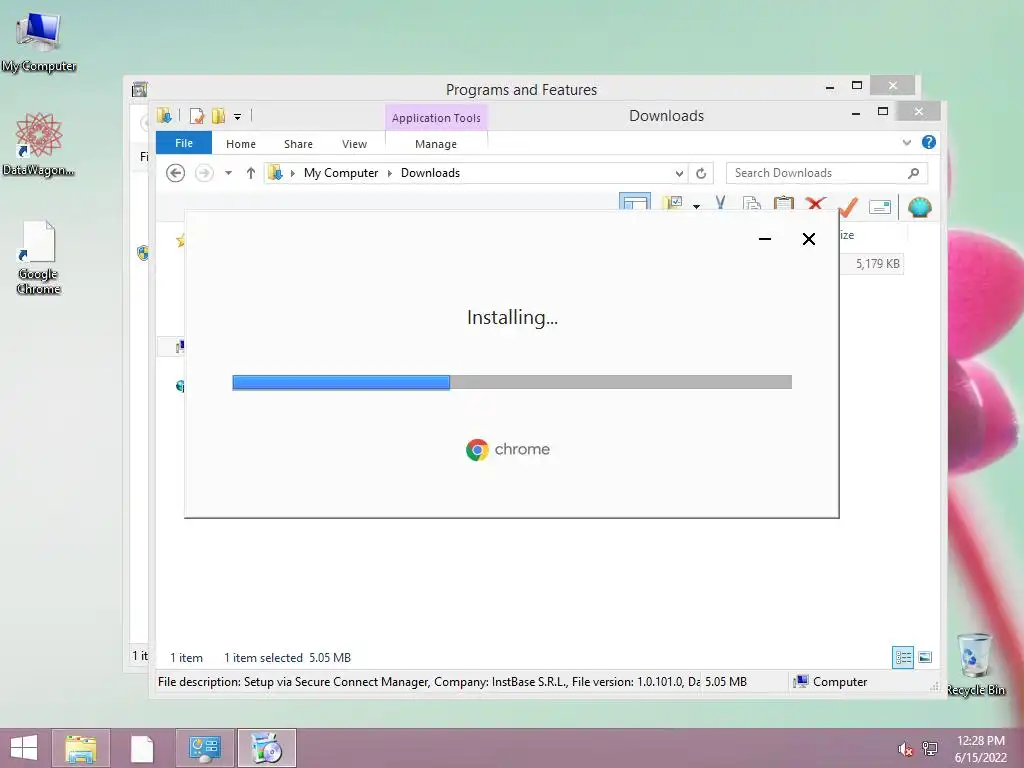This screenshot has height=768, width=1024.
Task: Click the Back arrow in Downloads window
Action: 175,173
